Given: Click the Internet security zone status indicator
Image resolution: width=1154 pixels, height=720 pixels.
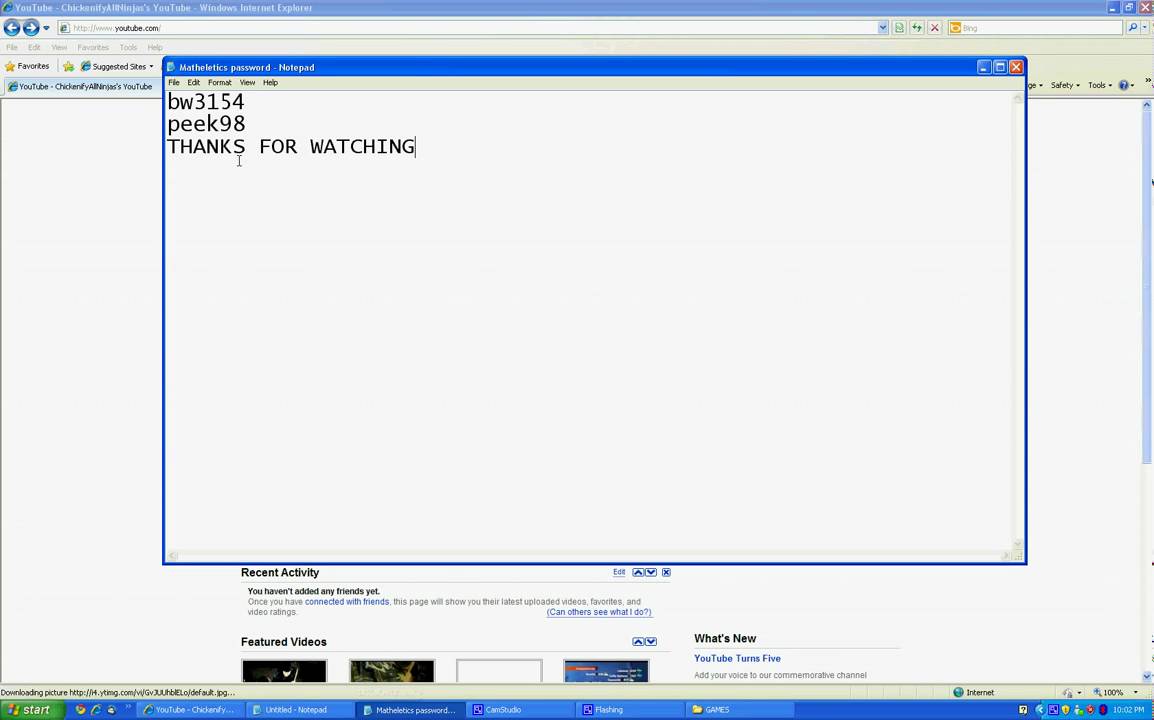Looking at the screenshot, I should click(x=974, y=693).
